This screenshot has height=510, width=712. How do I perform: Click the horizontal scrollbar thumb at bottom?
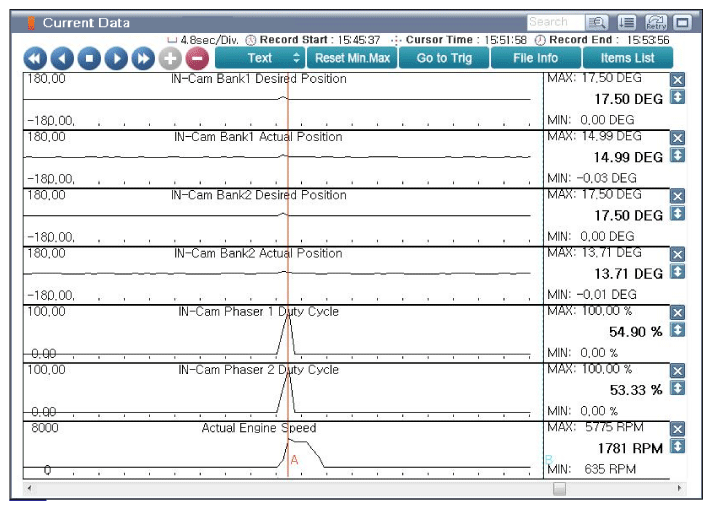tap(559, 488)
